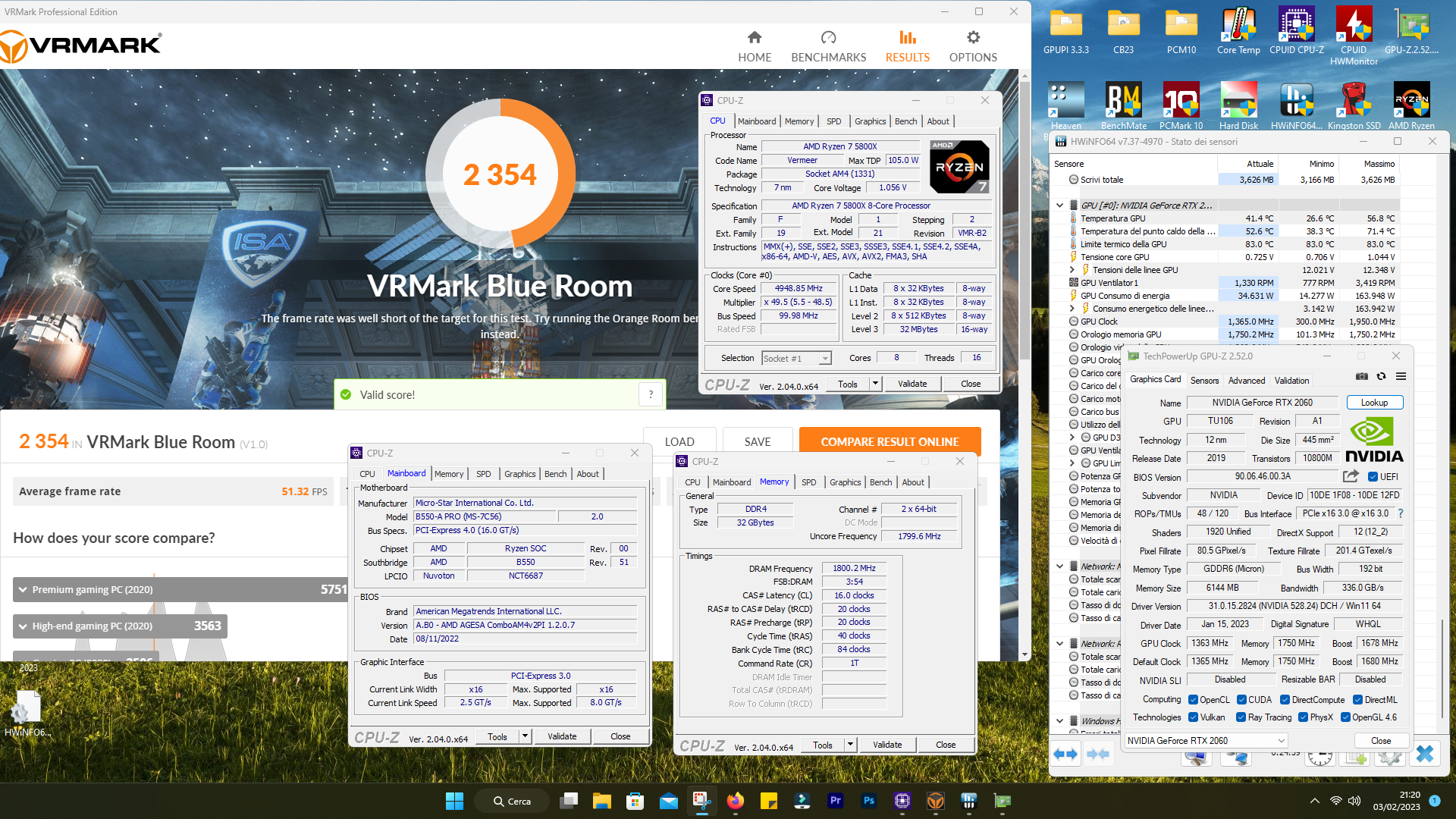Open the Tools dropdown arrow in CPU-Z Mainboard window
The width and height of the screenshot is (1456, 819).
[x=525, y=736]
